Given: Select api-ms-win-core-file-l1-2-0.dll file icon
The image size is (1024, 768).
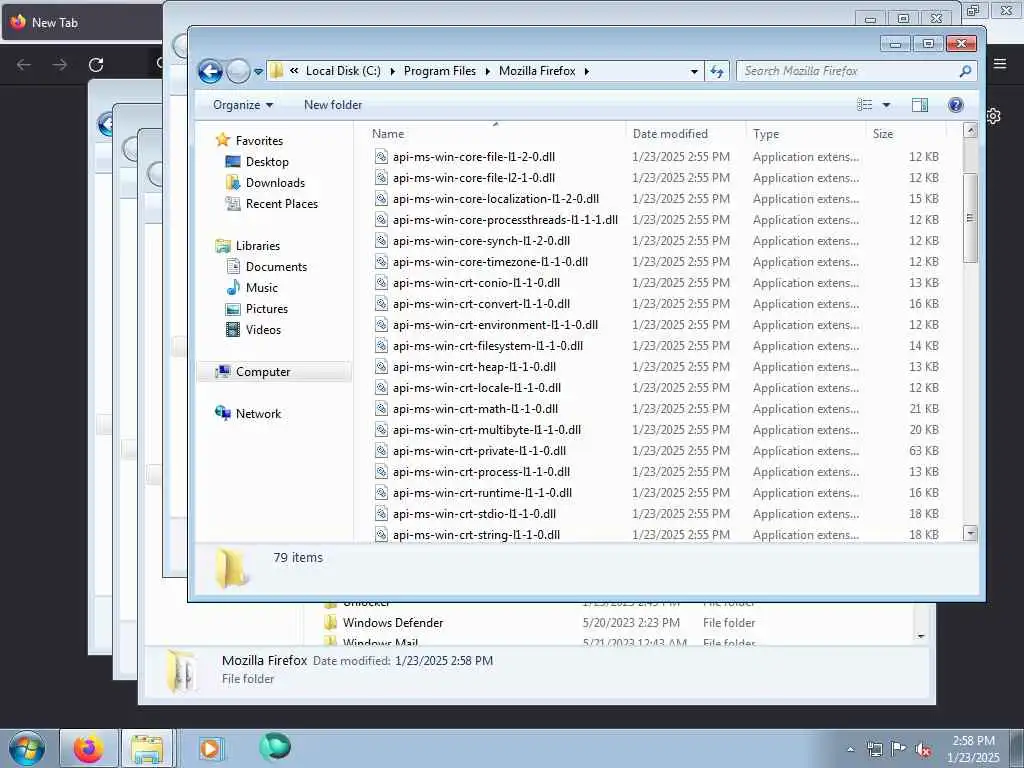Looking at the screenshot, I should pyautogui.click(x=381, y=157).
